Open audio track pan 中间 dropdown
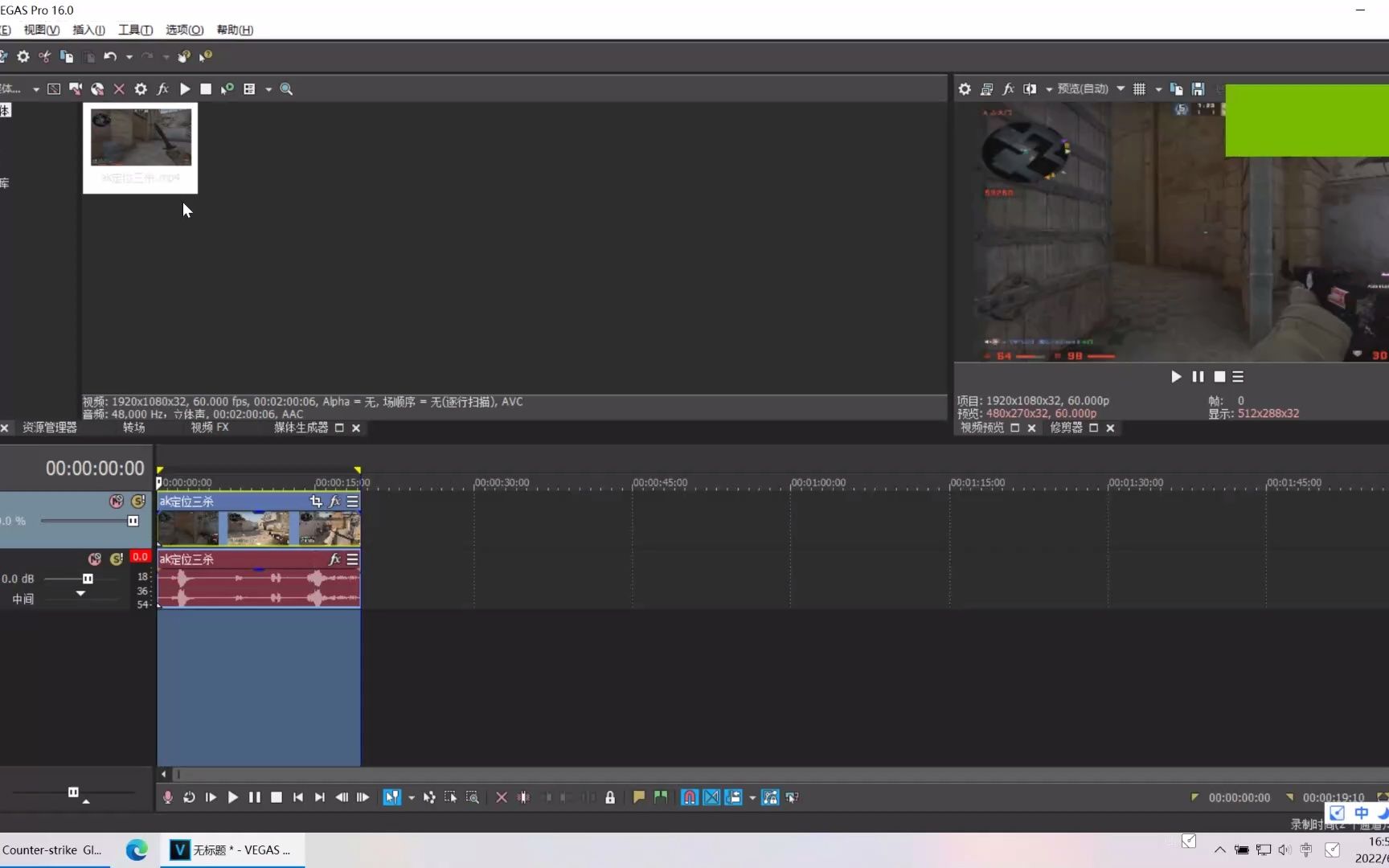The image size is (1389, 868). (80, 594)
